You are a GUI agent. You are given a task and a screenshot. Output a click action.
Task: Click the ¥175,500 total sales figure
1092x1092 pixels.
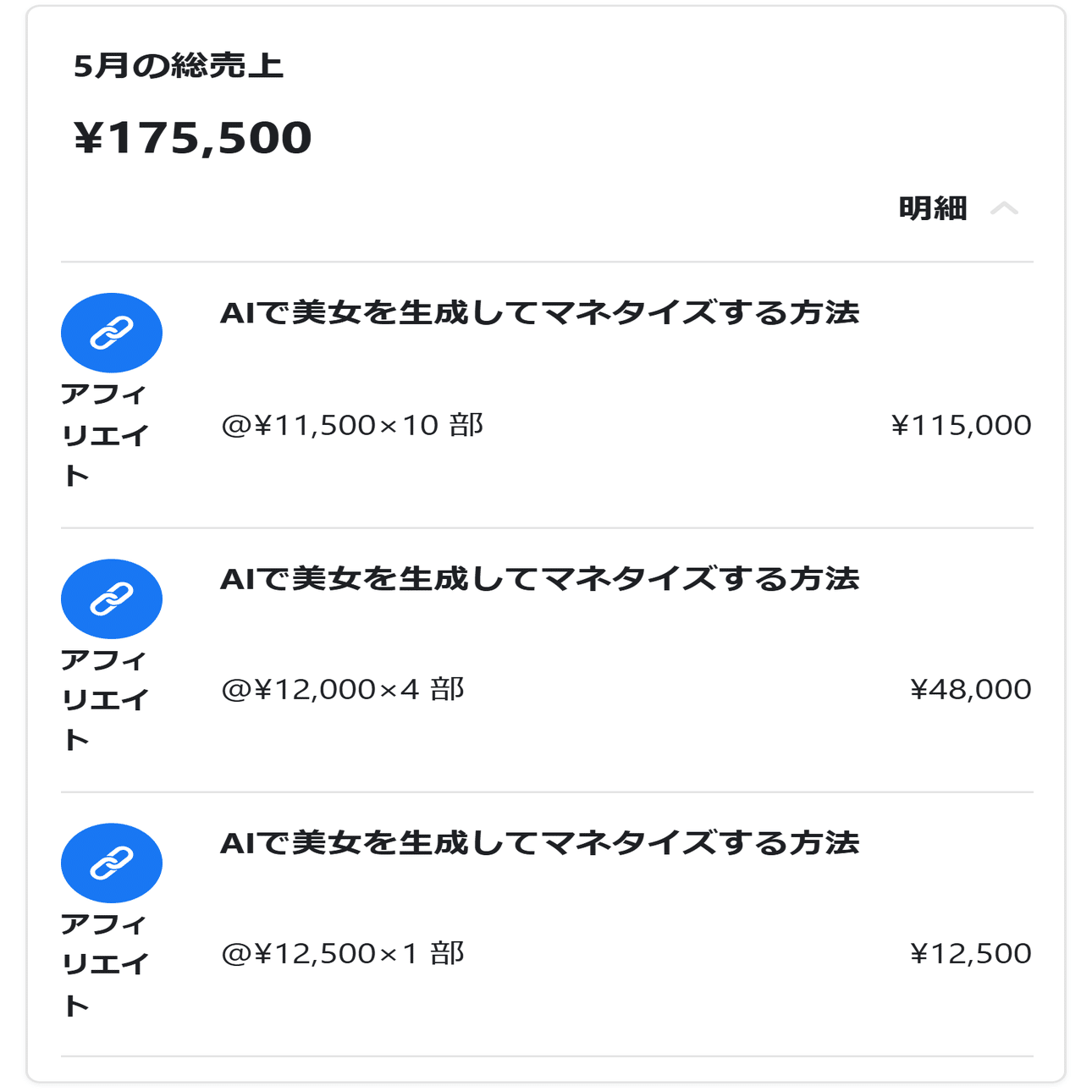[x=193, y=138]
